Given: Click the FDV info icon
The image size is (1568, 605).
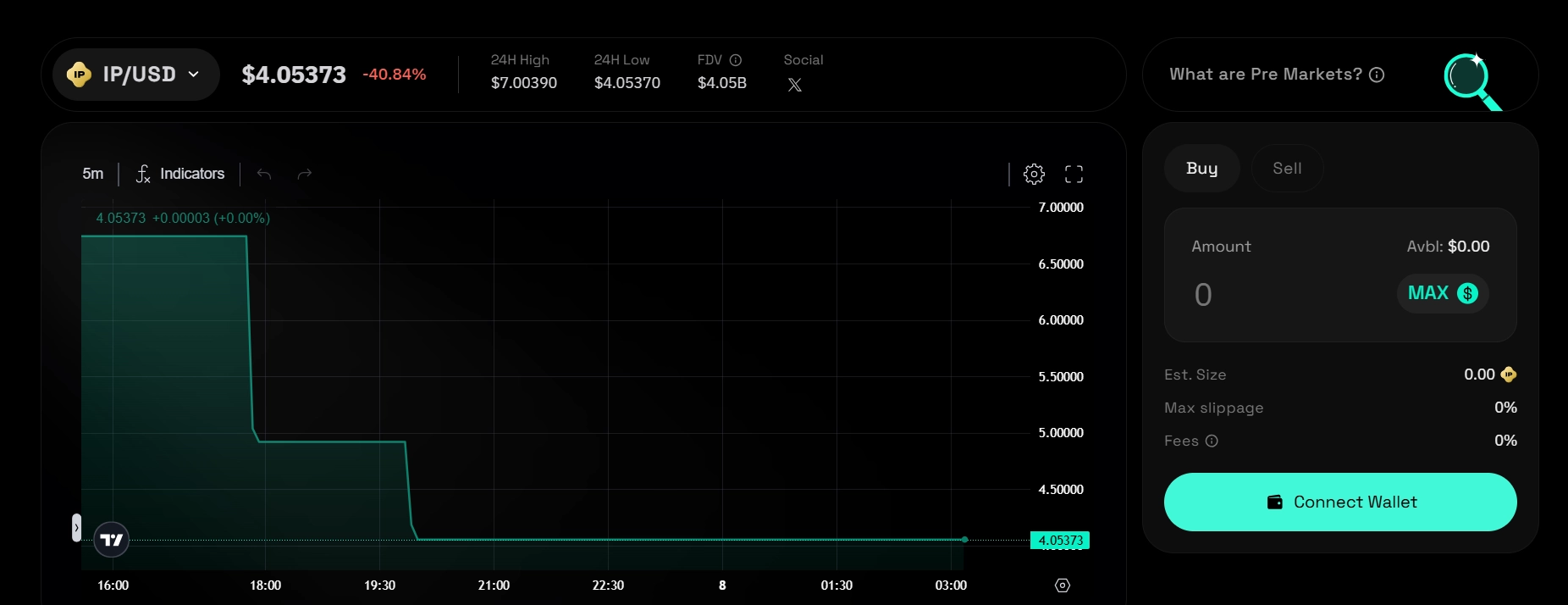Looking at the screenshot, I should coord(736,60).
